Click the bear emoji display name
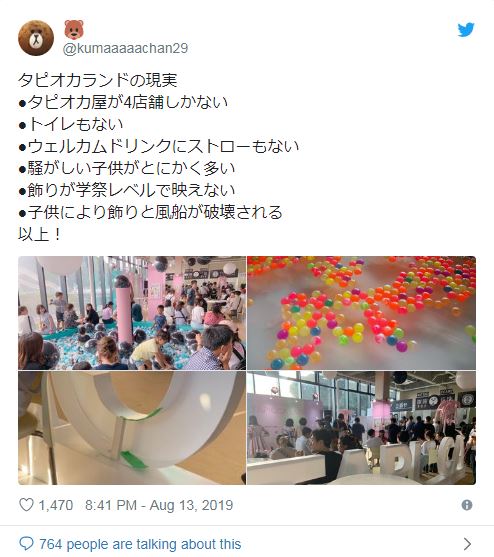Image resolution: width=494 pixels, height=557 pixels. pyautogui.click(x=74, y=29)
